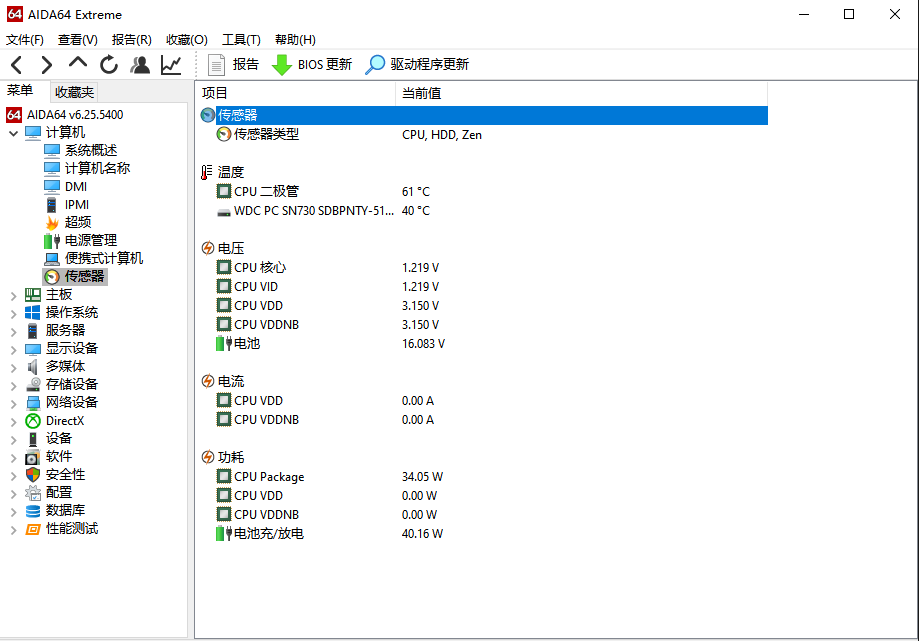Open the 报告(R) menu
The width and height of the screenshot is (919, 641).
131,40
